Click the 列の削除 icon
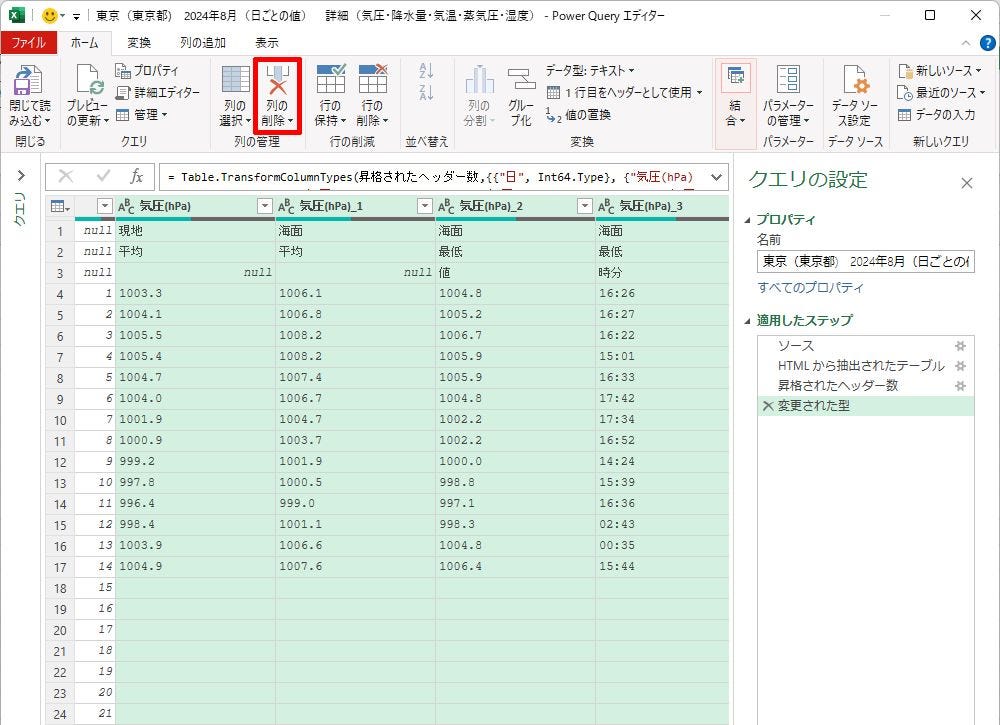This screenshot has width=1000, height=725. (277, 80)
